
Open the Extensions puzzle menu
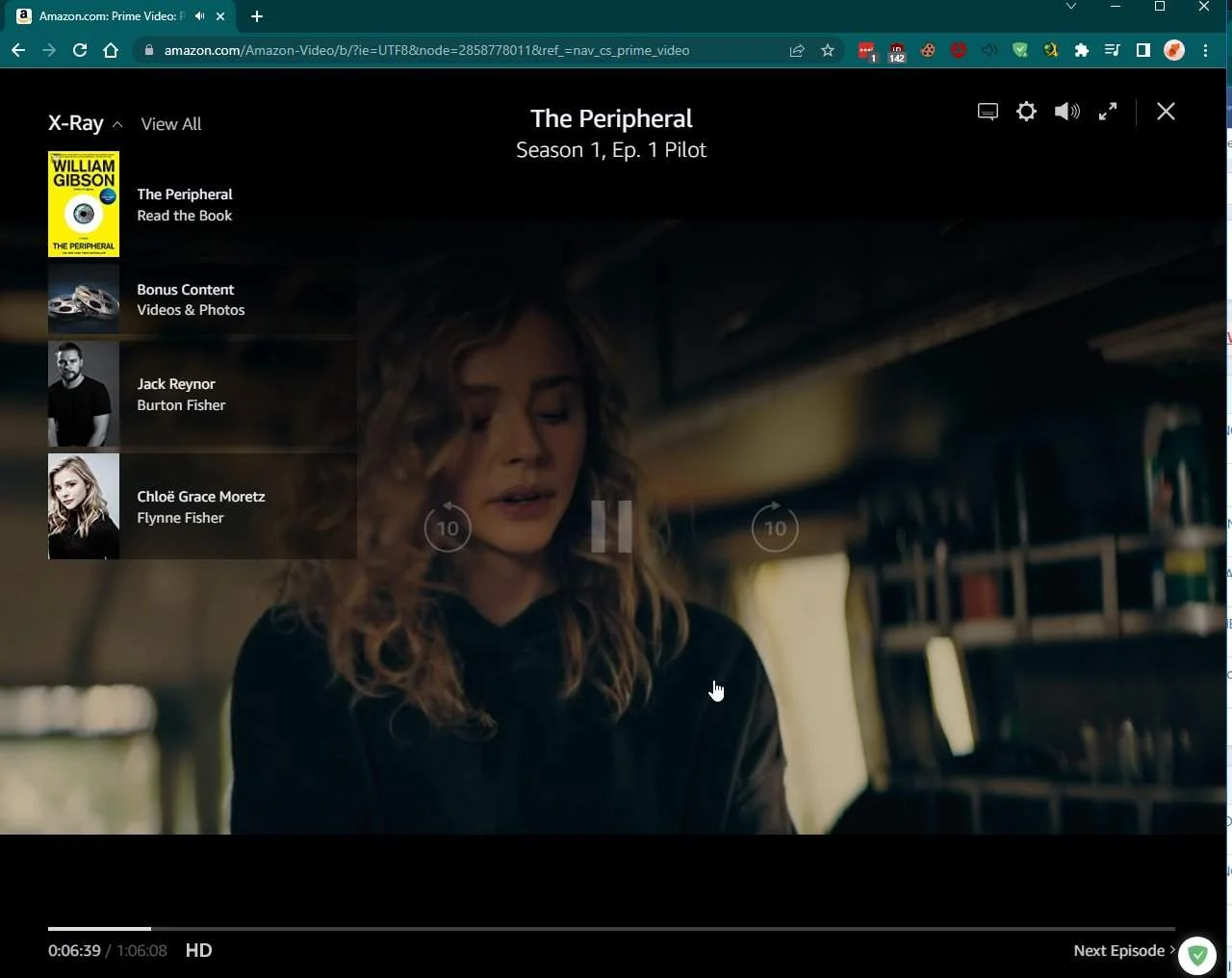coord(1082,50)
